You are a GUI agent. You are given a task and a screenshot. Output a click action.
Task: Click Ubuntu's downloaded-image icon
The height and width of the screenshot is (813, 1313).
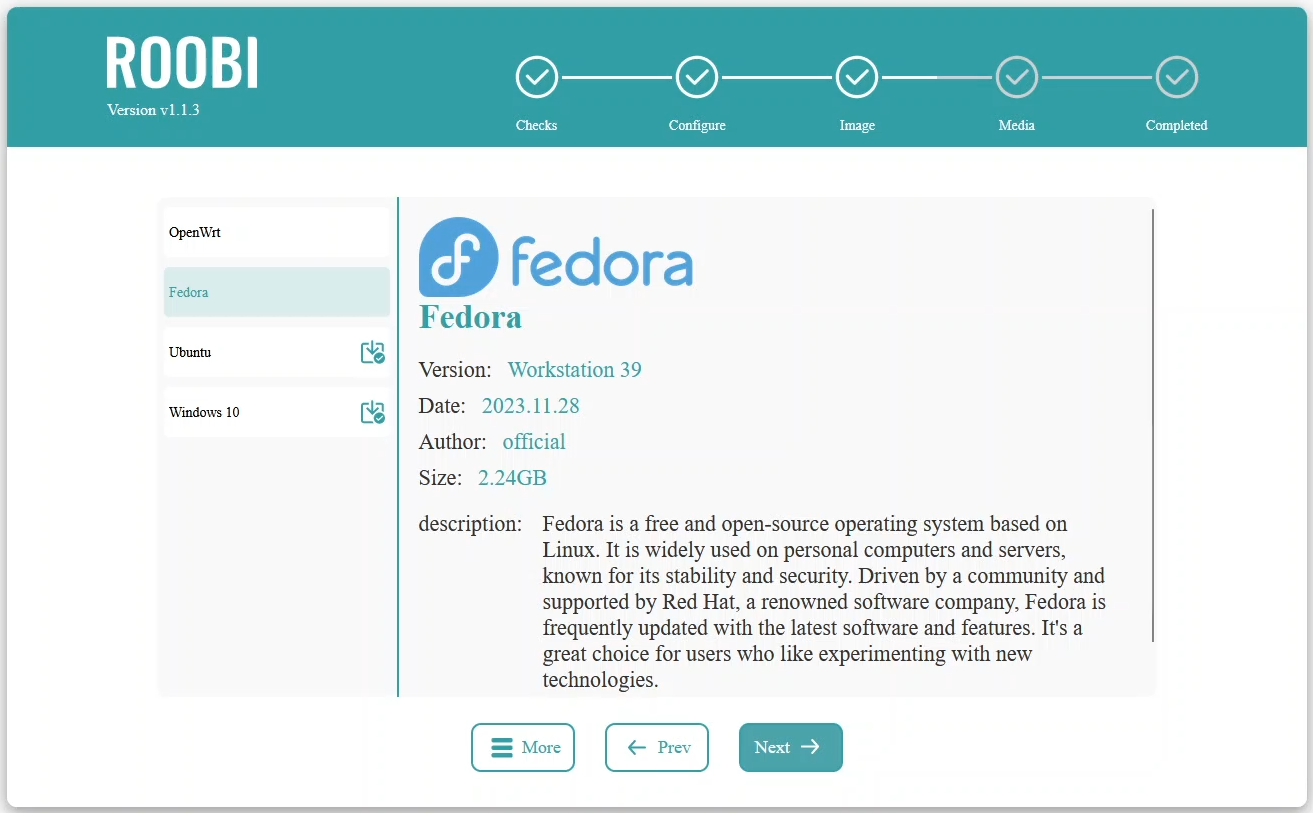click(x=372, y=352)
